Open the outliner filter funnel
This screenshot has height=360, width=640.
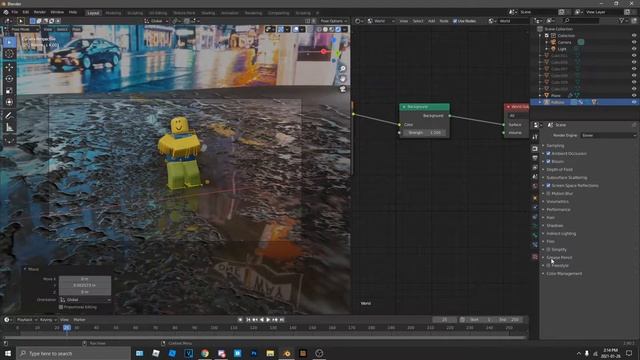(x=622, y=20)
